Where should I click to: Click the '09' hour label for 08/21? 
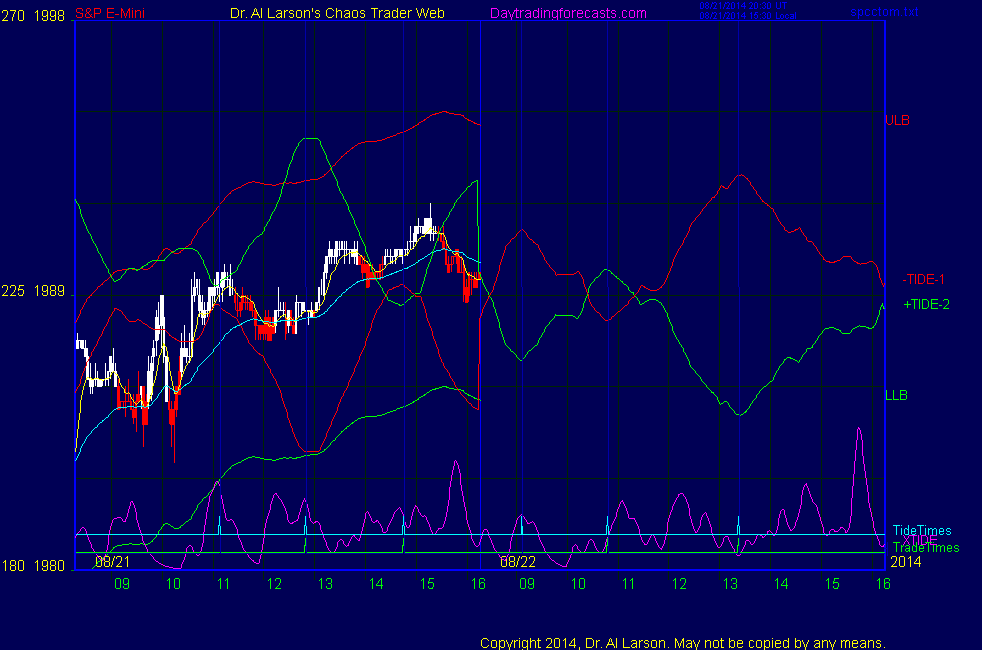[122, 584]
